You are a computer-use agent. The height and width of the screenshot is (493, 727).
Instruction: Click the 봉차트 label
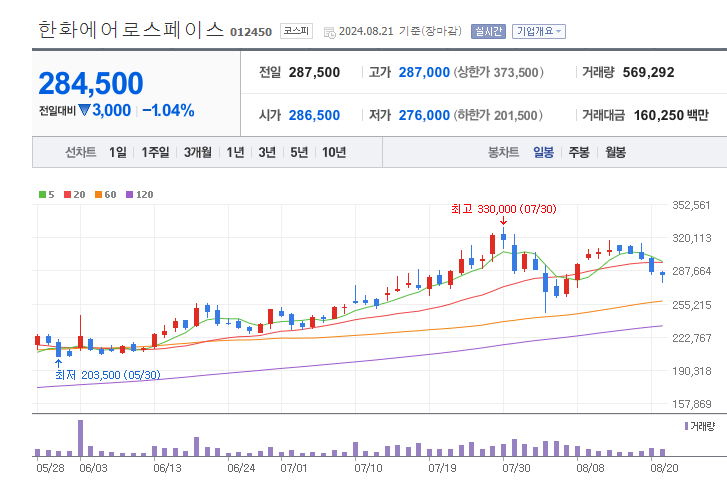pos(504,152)
